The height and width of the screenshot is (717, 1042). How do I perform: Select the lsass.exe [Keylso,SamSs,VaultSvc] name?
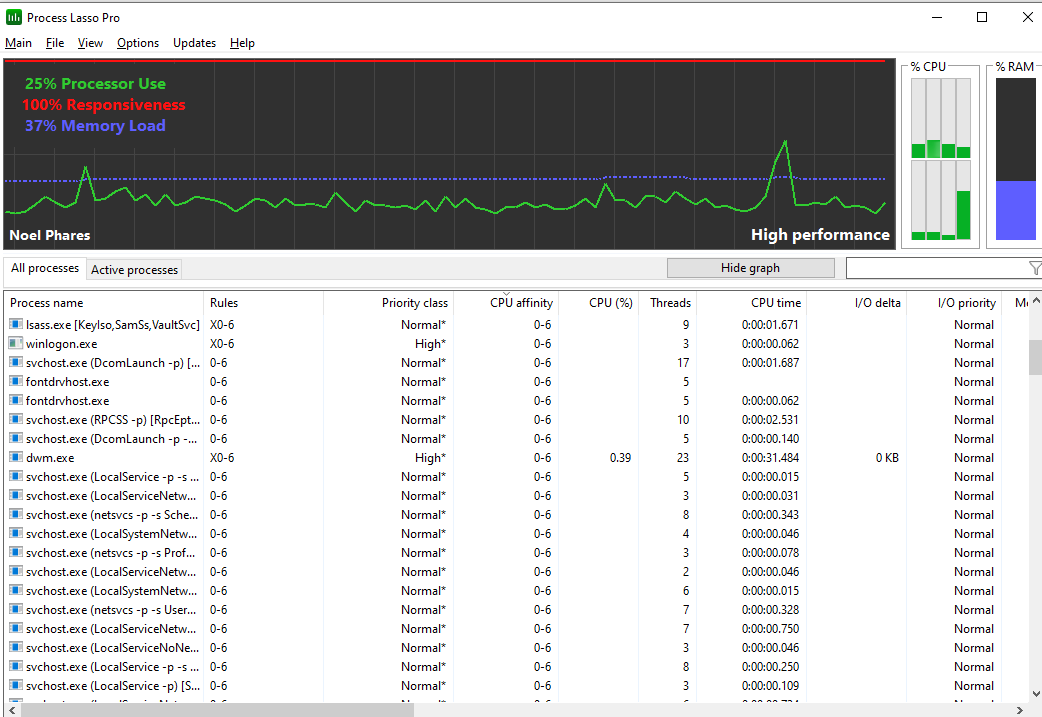pyautogui.click(x=112, y=324)
